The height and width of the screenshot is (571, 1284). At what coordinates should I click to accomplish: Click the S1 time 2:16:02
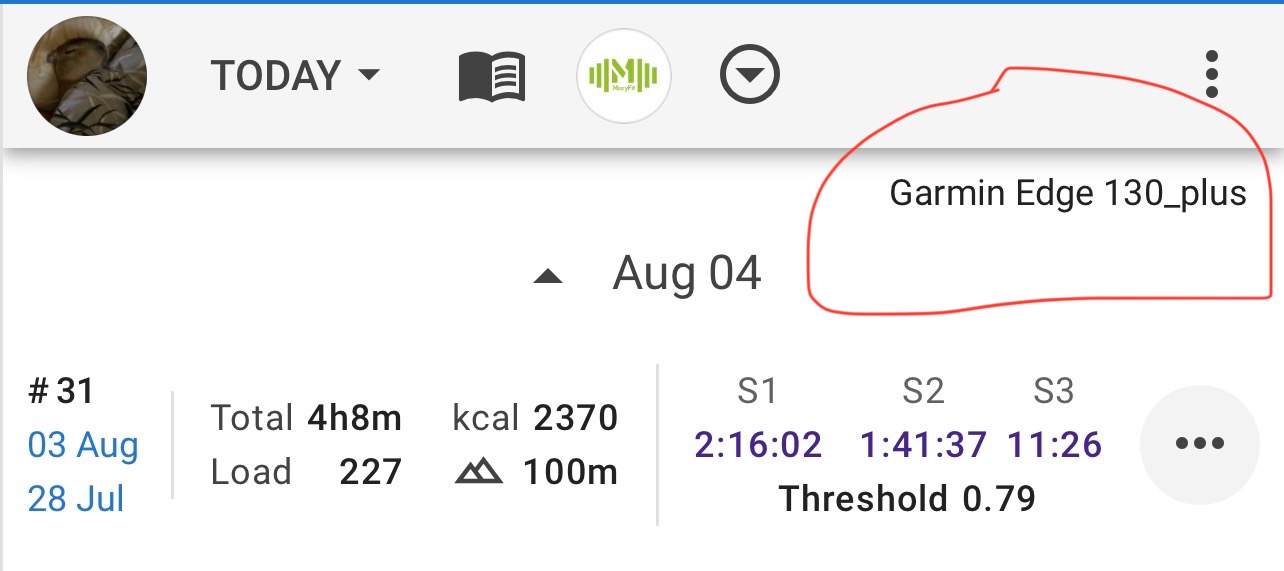coord(758,445)
